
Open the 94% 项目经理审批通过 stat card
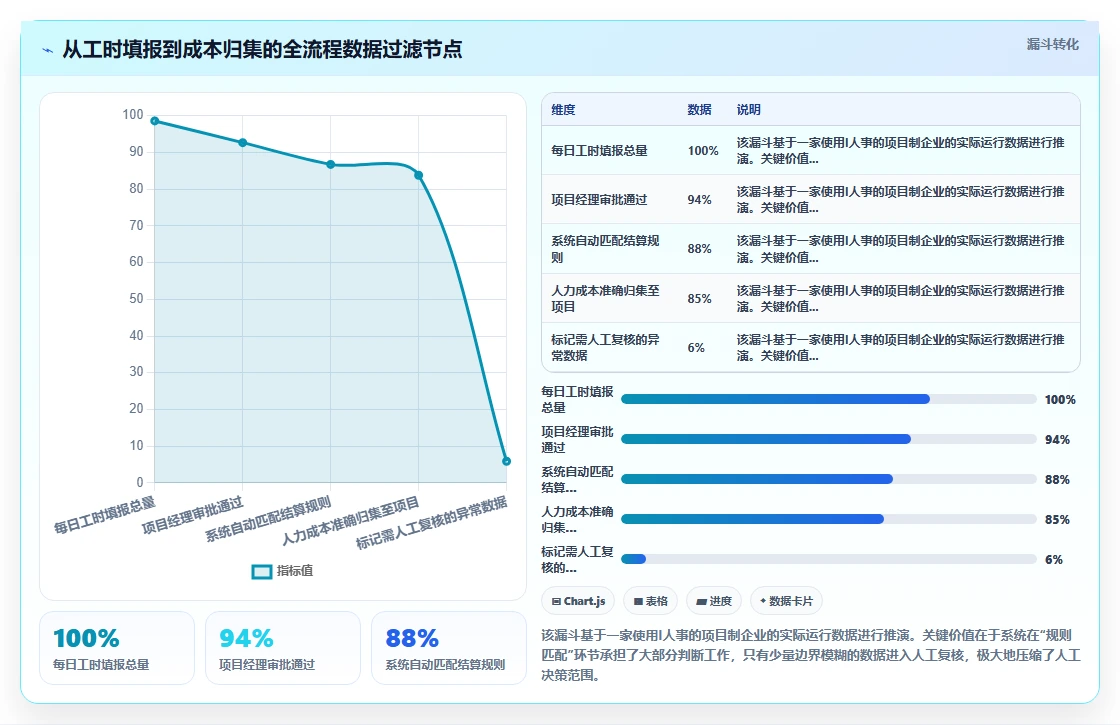tap(283, 648)
